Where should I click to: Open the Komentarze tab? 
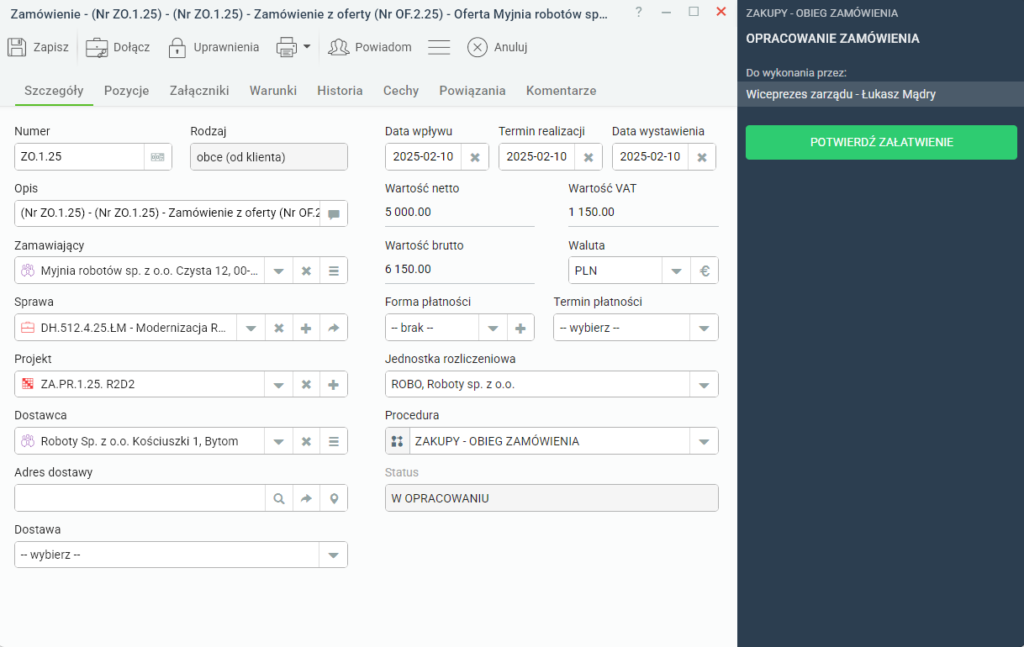pyautogui.click(x=561, y=91)
